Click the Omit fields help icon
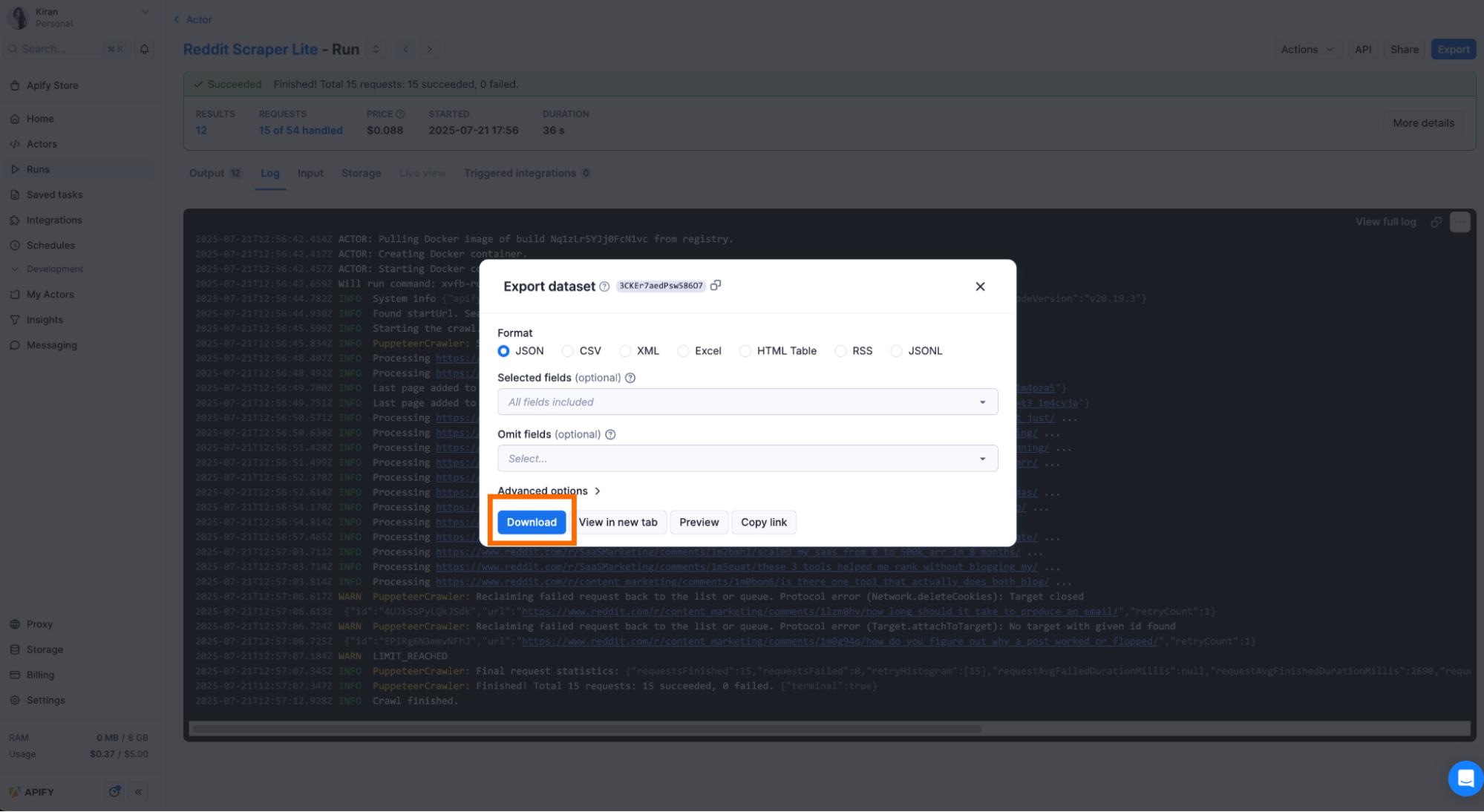The width and height of the screenshot is (1484, 812). coord(610,435)
